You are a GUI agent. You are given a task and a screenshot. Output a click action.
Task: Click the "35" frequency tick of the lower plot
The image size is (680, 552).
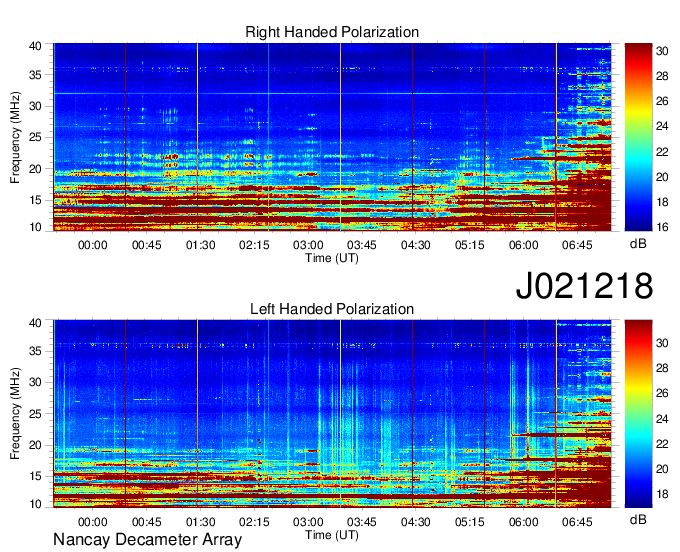coord(35,351)
